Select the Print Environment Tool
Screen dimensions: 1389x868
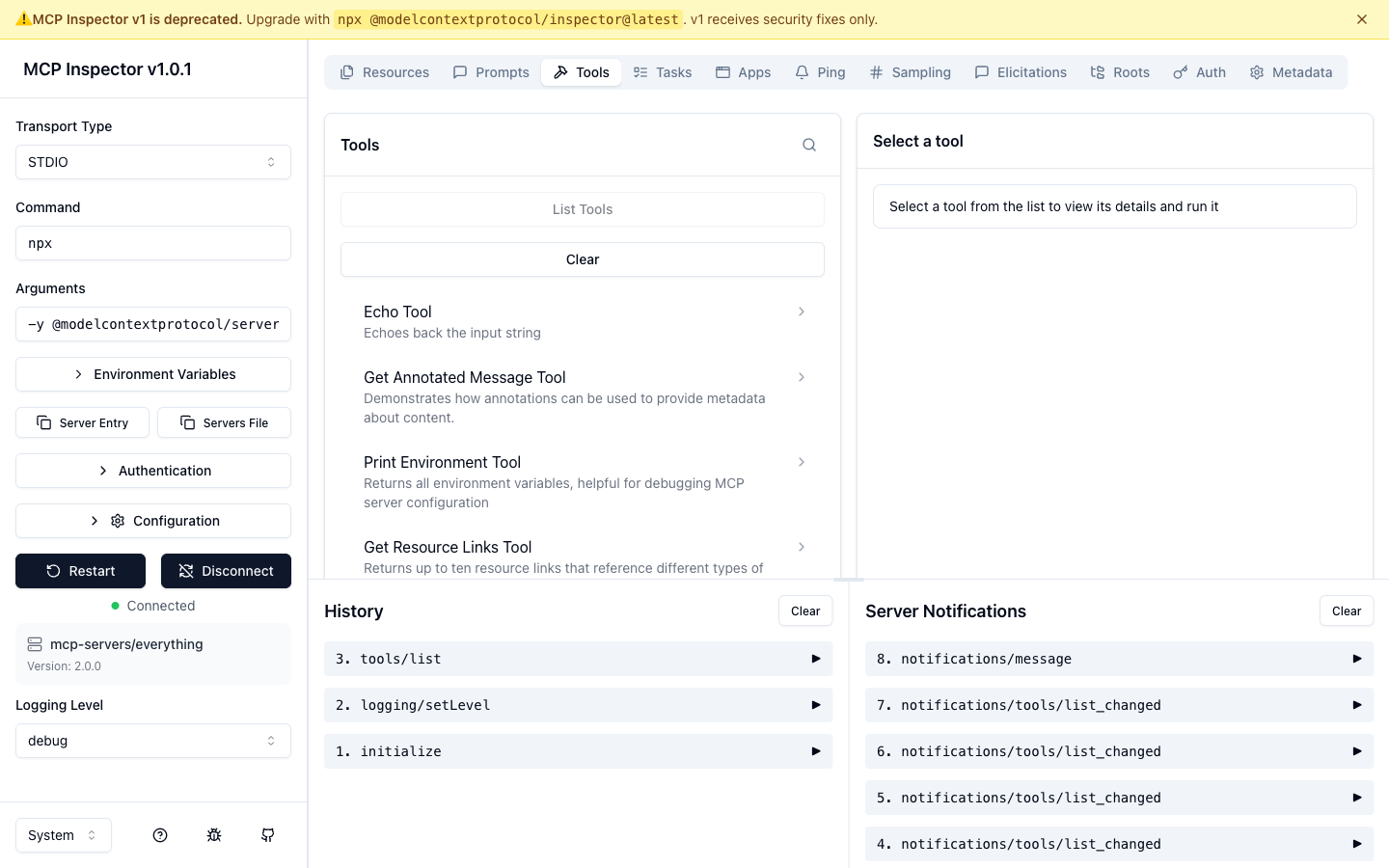coord(583,482)
